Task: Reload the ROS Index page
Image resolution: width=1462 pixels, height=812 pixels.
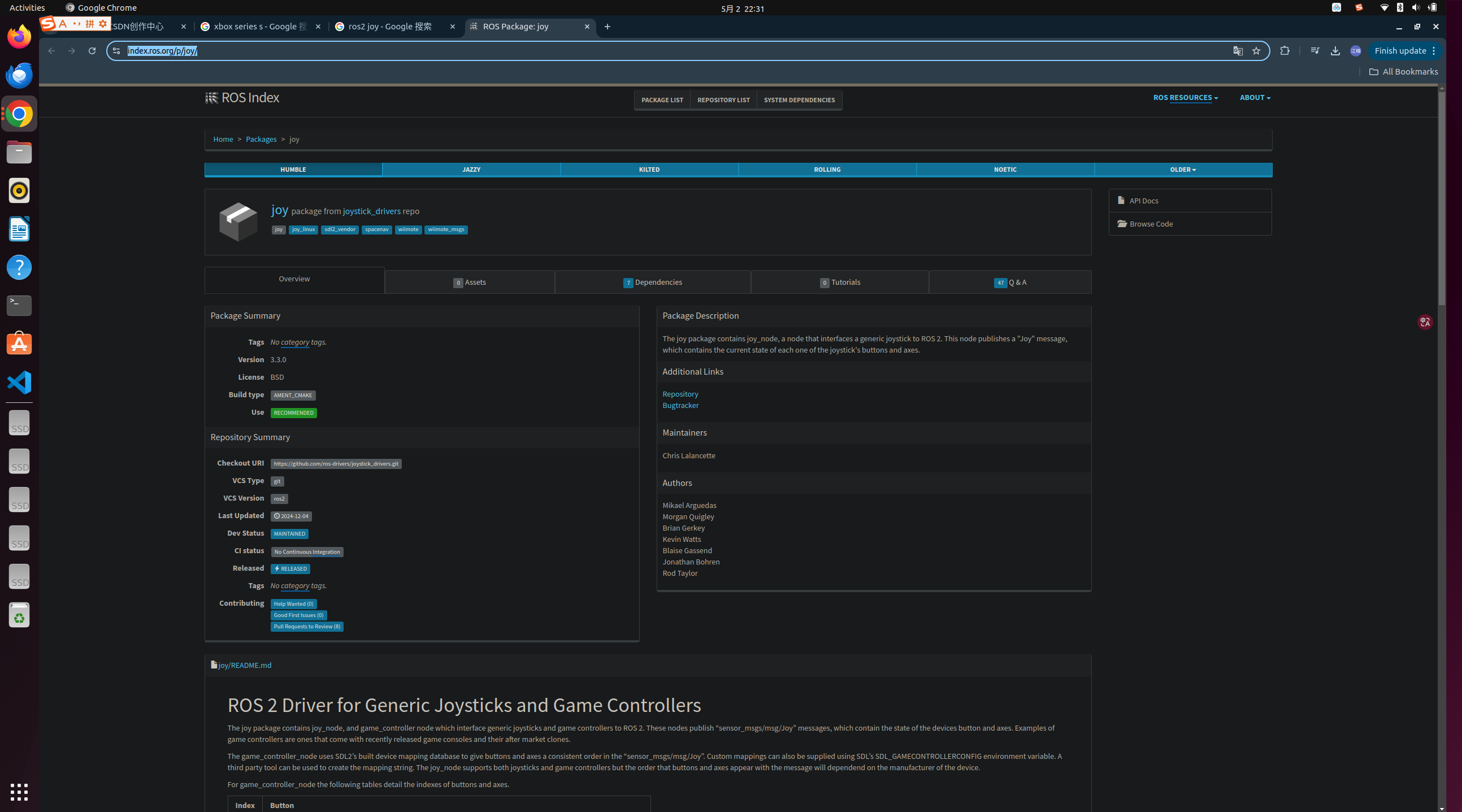Action: click(x=92, y=51)
